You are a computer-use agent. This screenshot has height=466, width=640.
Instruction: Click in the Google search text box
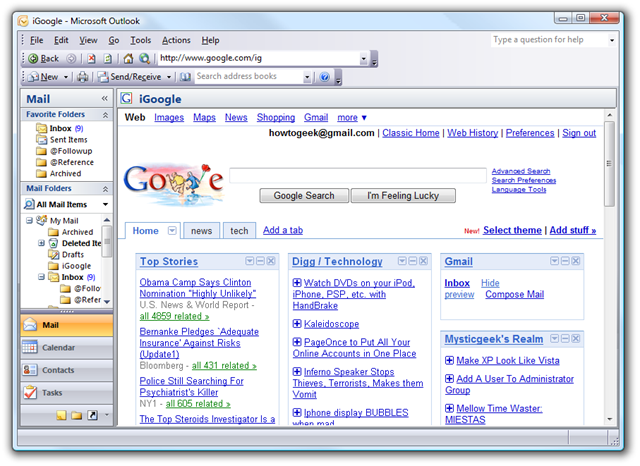coord(358,175)
